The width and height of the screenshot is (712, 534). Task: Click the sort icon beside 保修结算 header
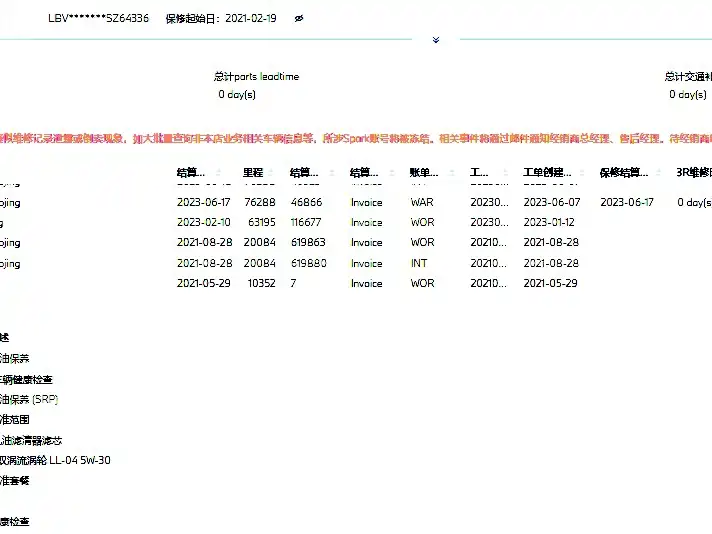pyautogui.click(x=658, y=173)
